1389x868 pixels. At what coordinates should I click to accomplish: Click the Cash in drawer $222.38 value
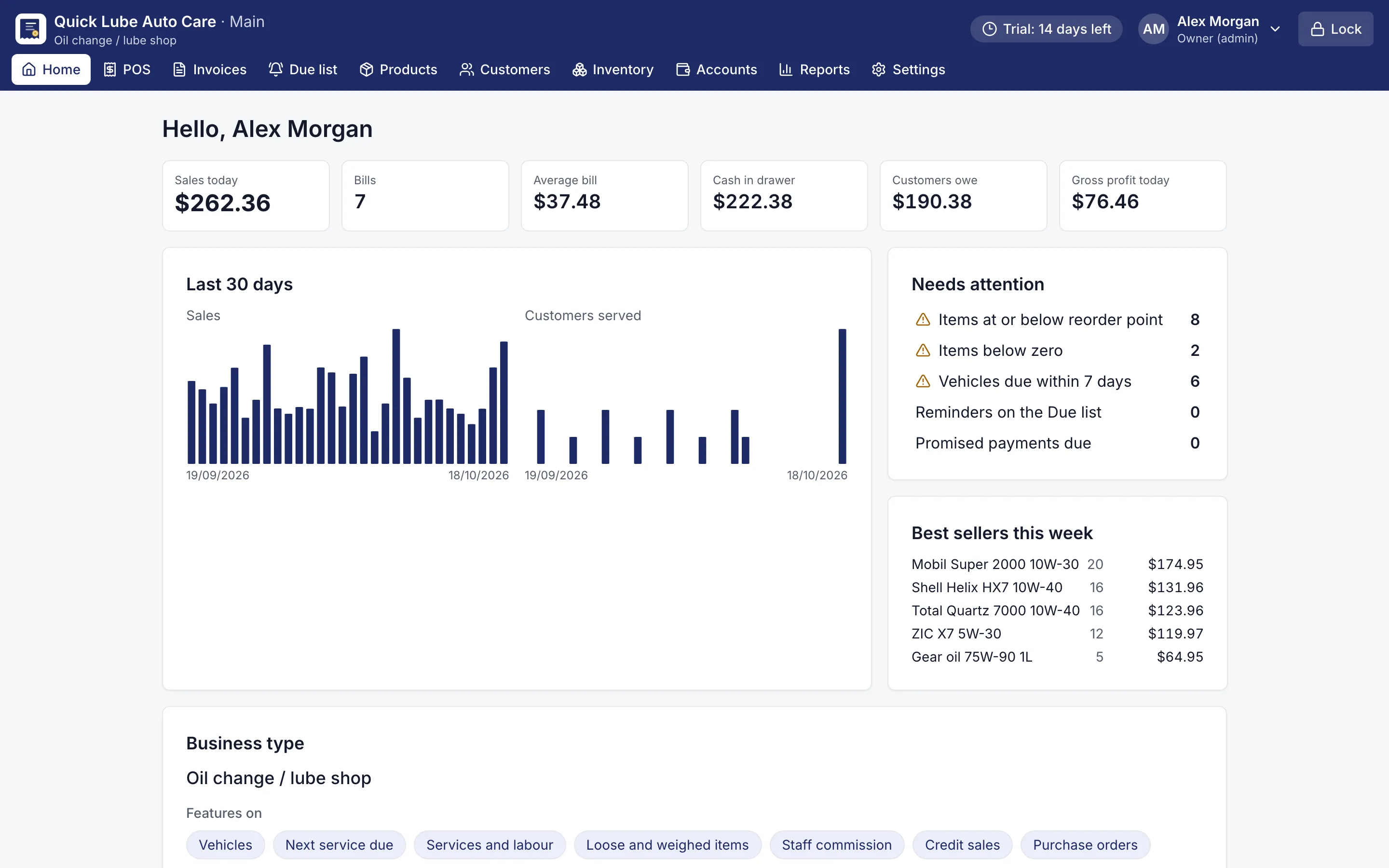(752, 202)
